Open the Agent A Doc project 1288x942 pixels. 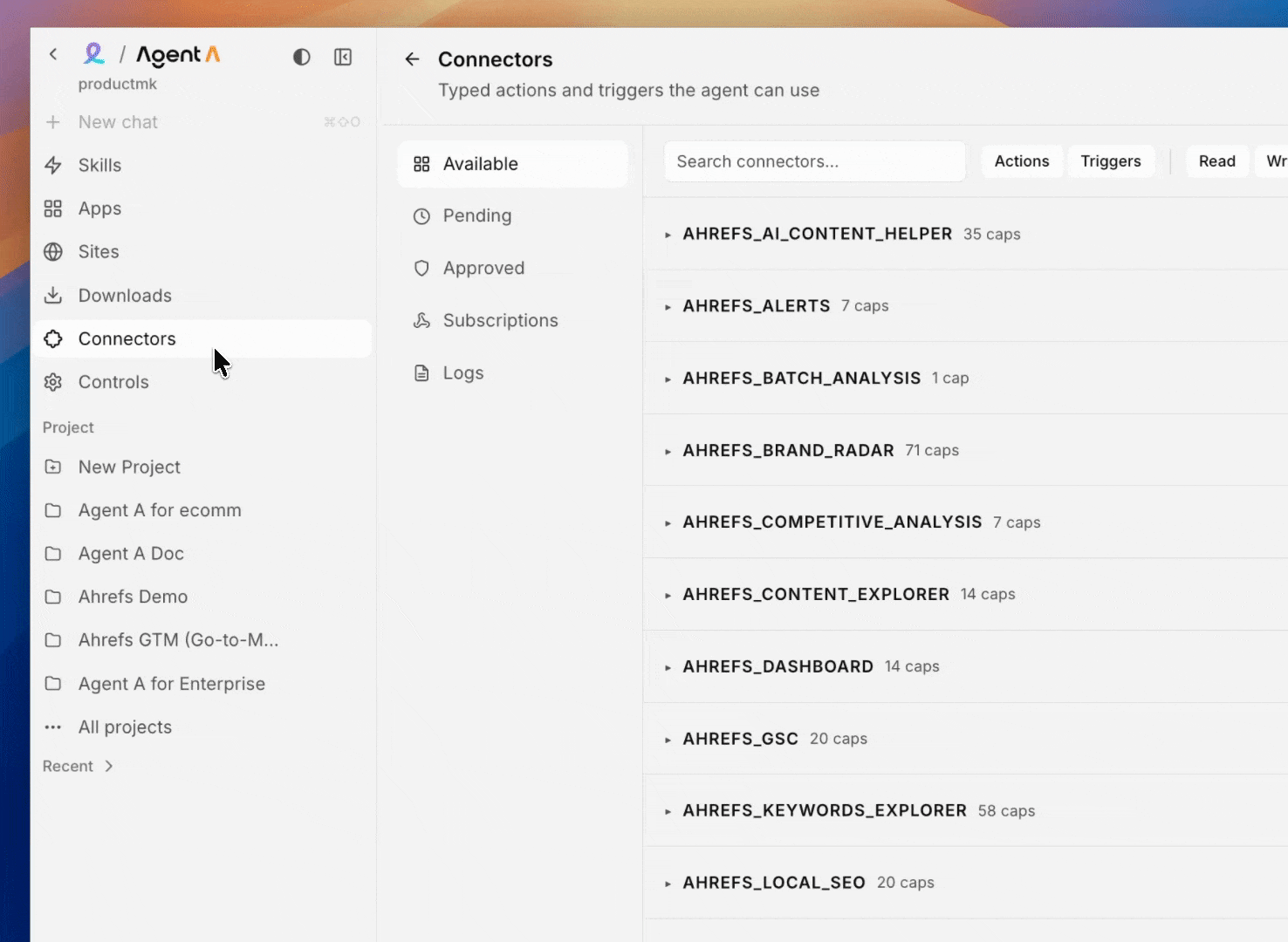[202, 554]
